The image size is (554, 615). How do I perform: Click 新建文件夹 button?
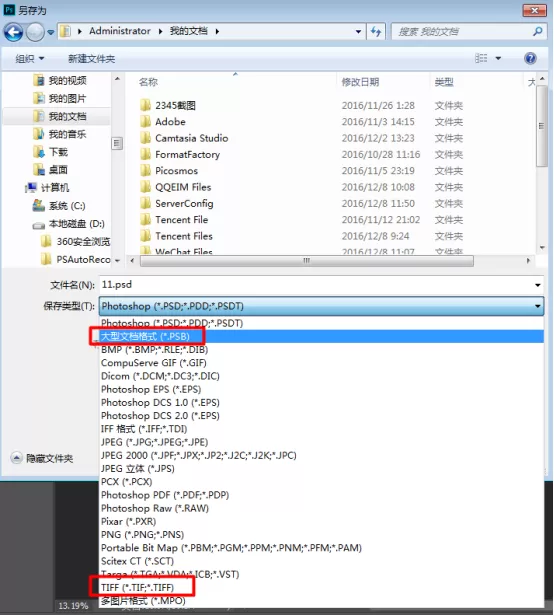coord(91,59)
